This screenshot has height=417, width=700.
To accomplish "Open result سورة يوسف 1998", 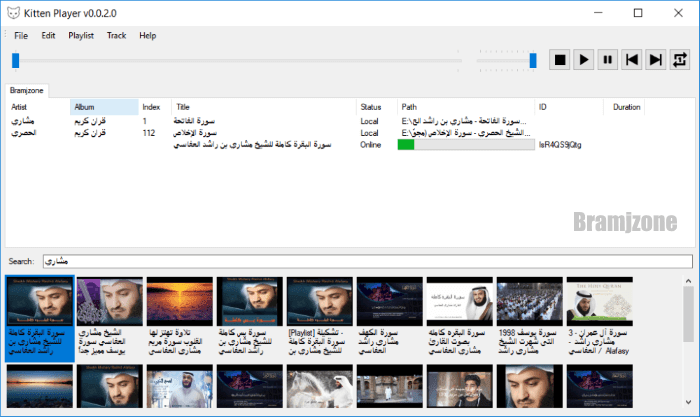I will click(x=529, y=316).
